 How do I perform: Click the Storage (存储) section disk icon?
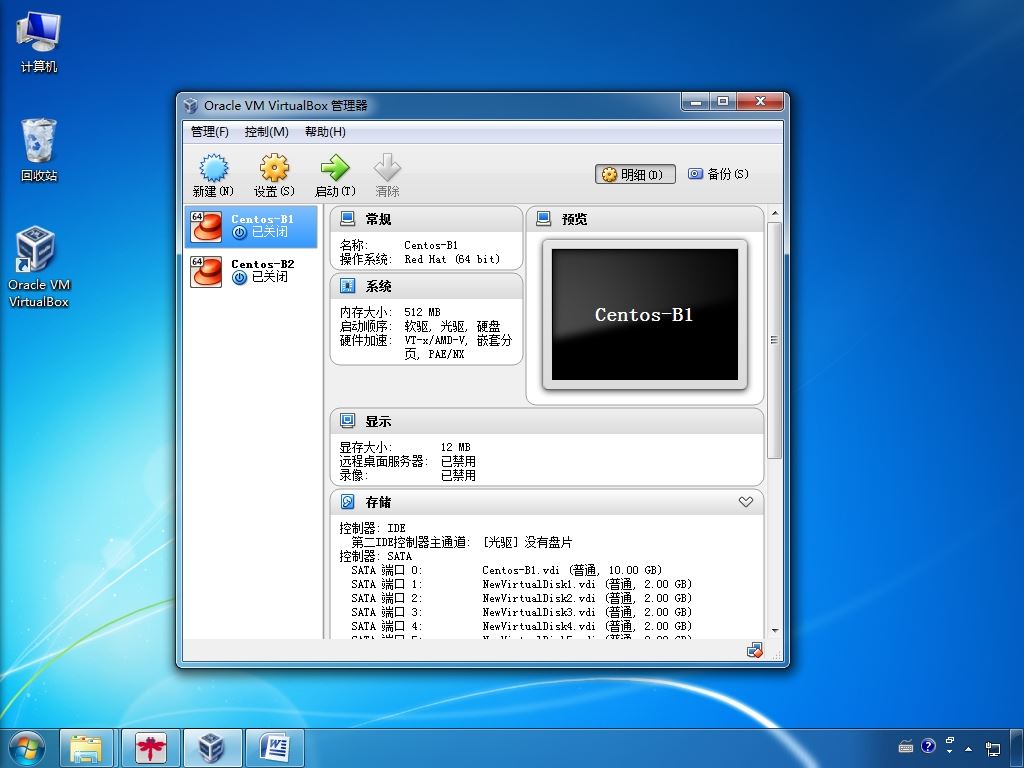347,502
